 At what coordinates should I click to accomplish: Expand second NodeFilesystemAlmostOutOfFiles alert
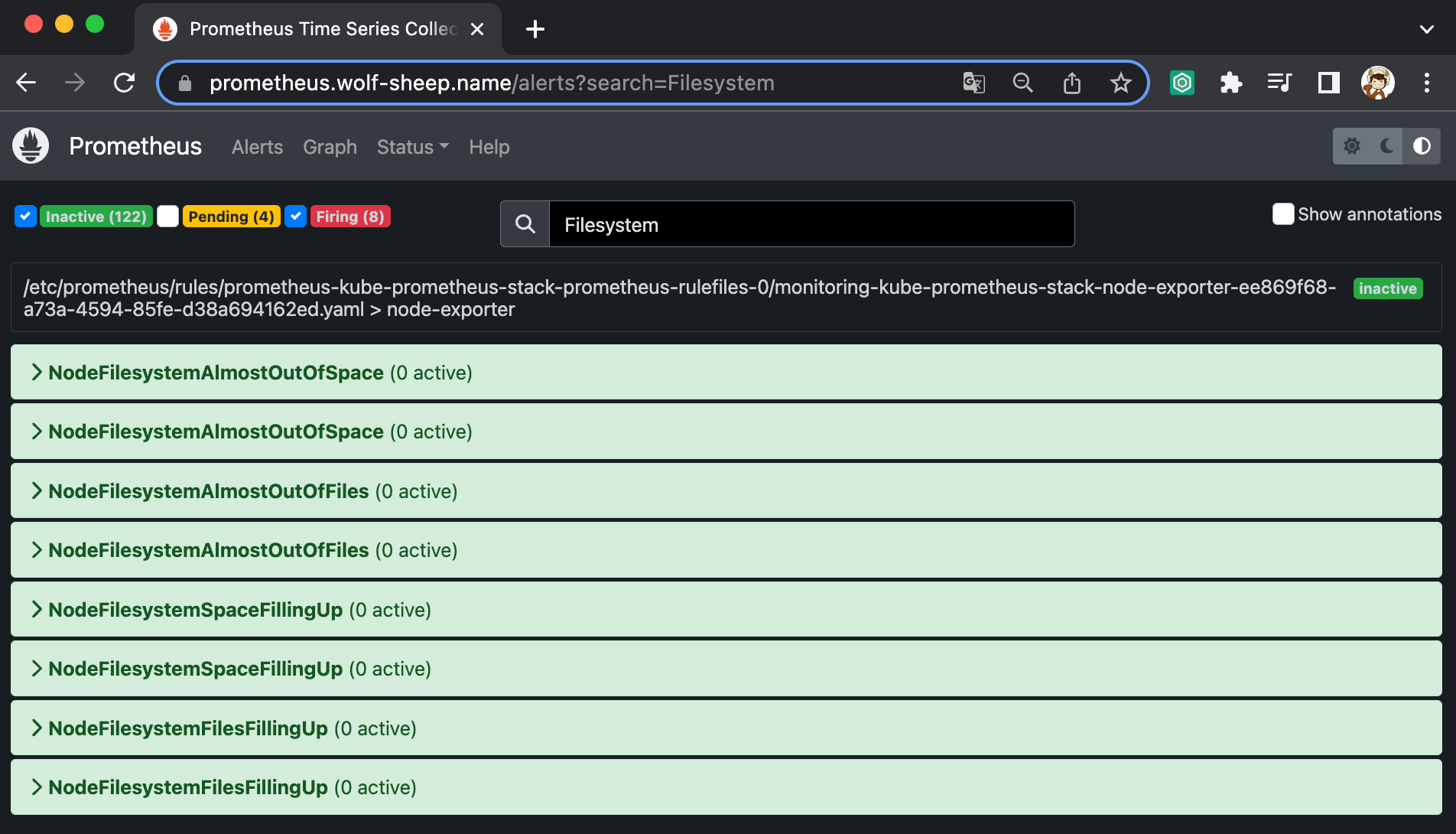726,550
